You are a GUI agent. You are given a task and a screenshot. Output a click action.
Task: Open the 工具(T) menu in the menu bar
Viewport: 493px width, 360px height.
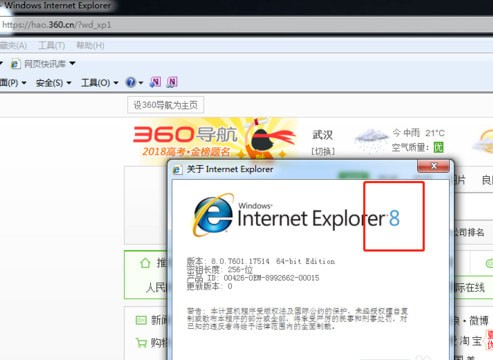52,45
